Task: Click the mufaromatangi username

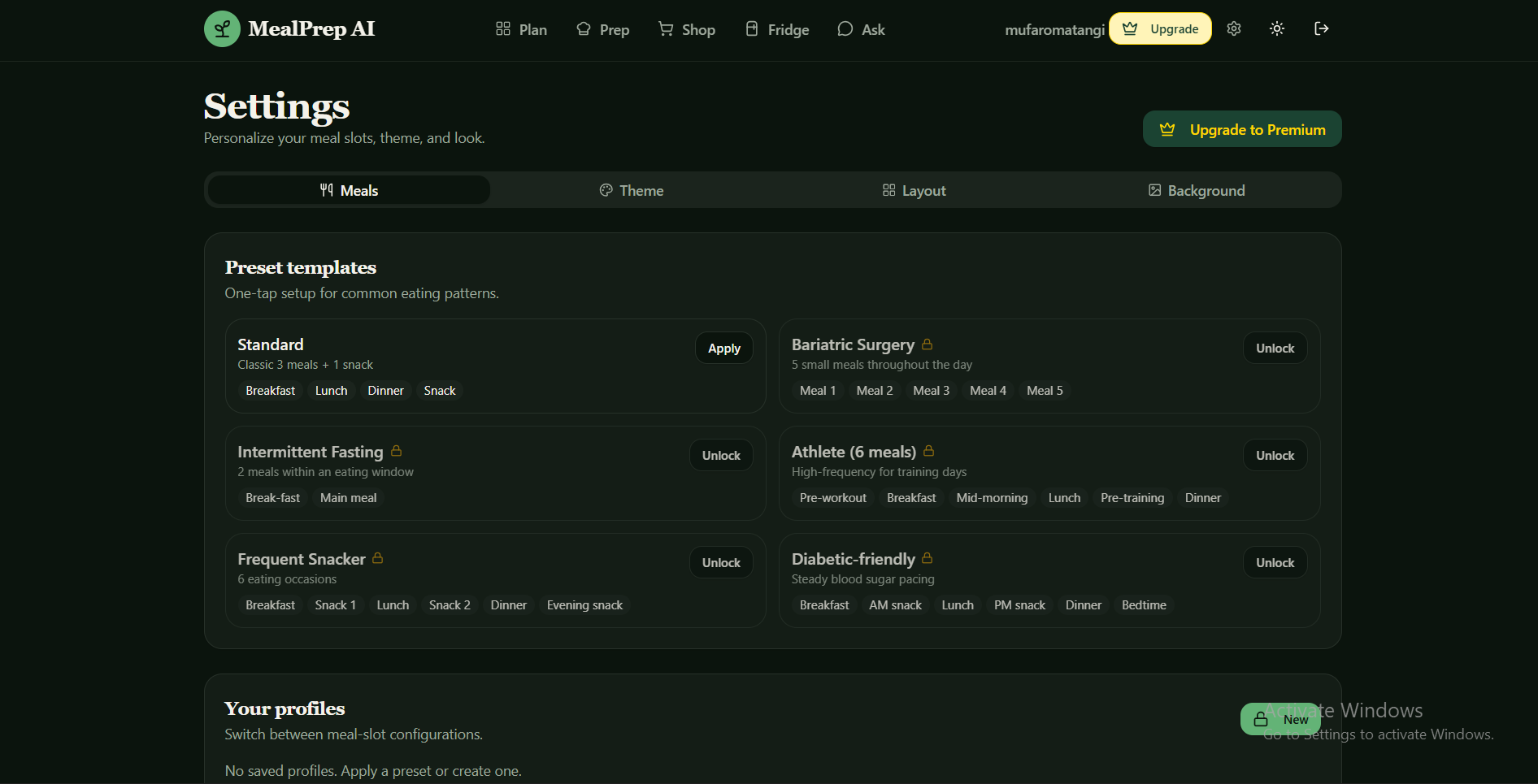Action: click(1054, 29)
